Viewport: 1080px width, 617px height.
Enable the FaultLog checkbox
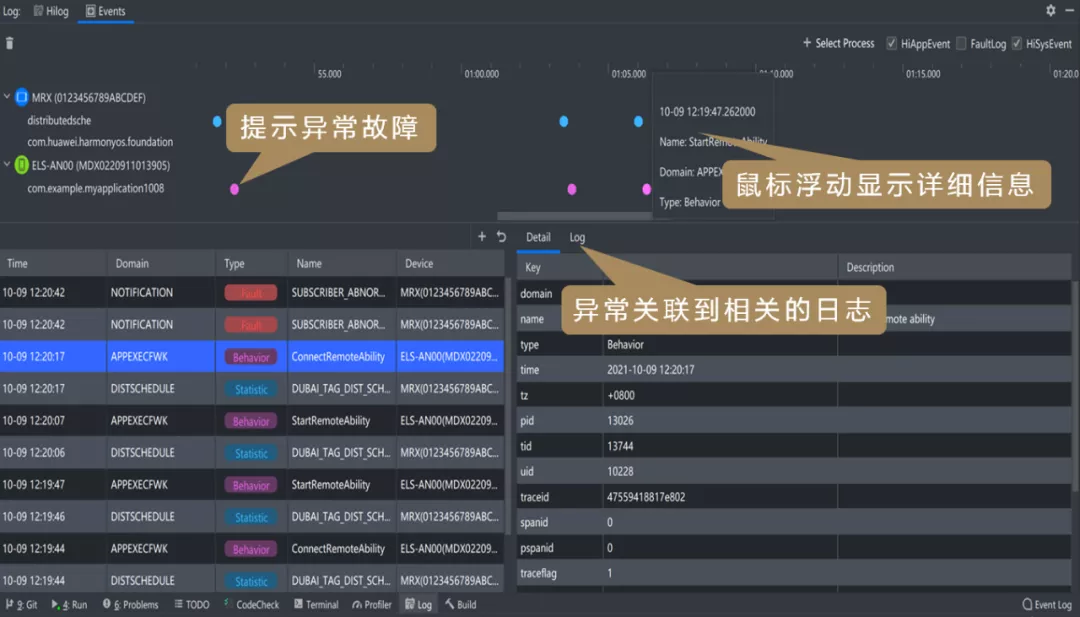pyautogui.click(x=962, y=43)
